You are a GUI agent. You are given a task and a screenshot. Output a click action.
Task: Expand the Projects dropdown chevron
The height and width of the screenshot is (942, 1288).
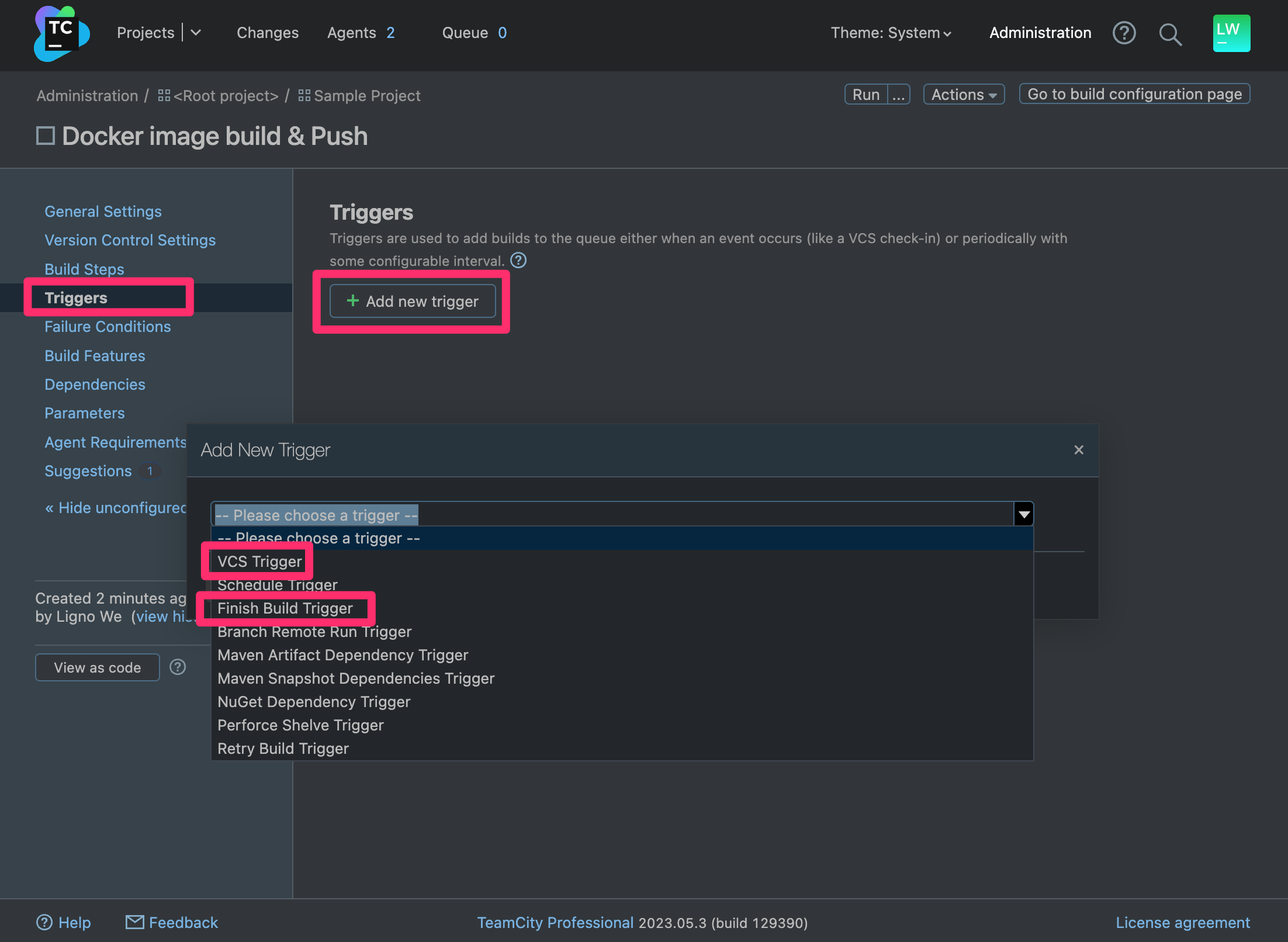pos(196,33)
